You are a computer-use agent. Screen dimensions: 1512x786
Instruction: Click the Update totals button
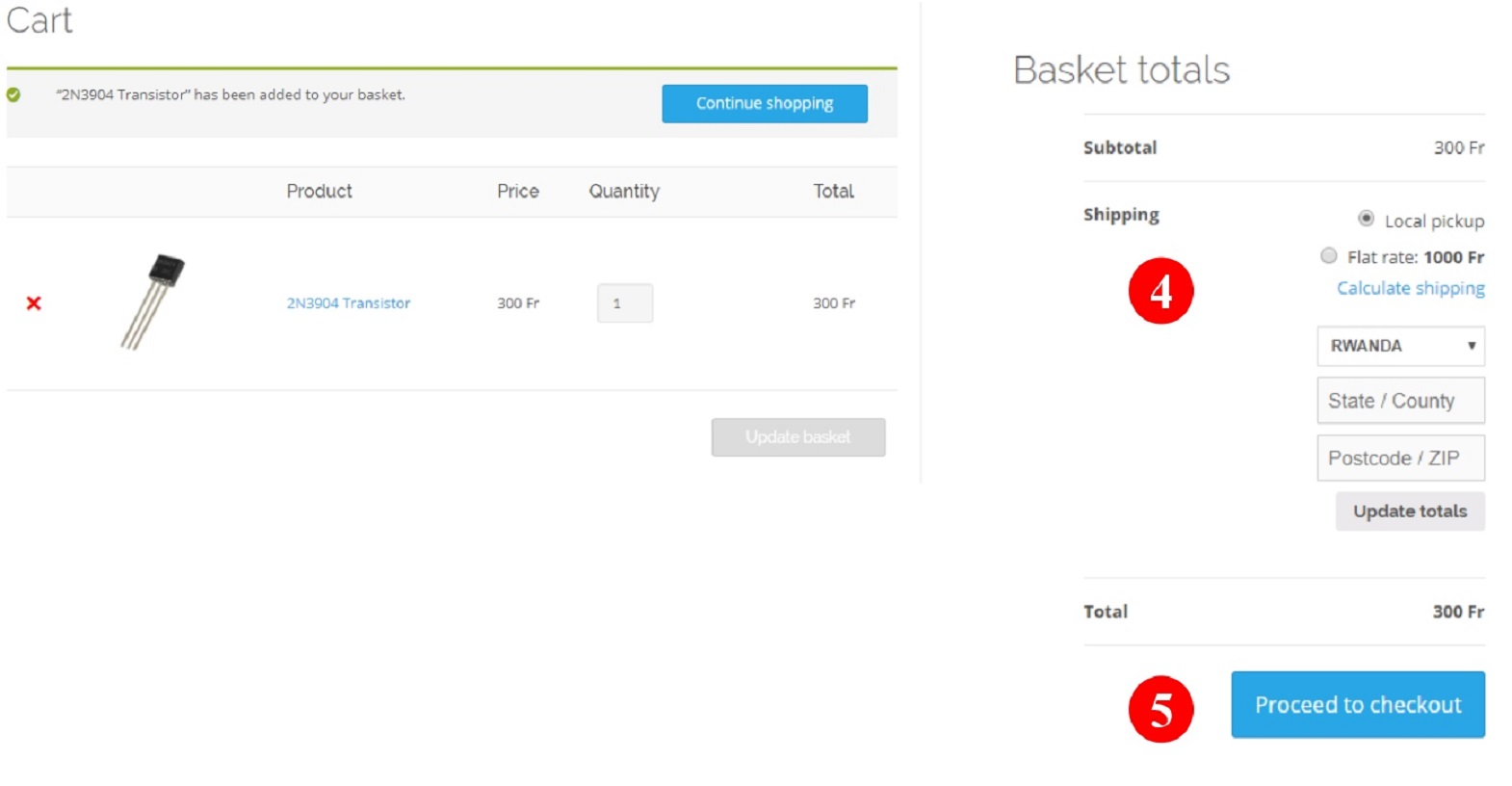[x=1409, y=511]
